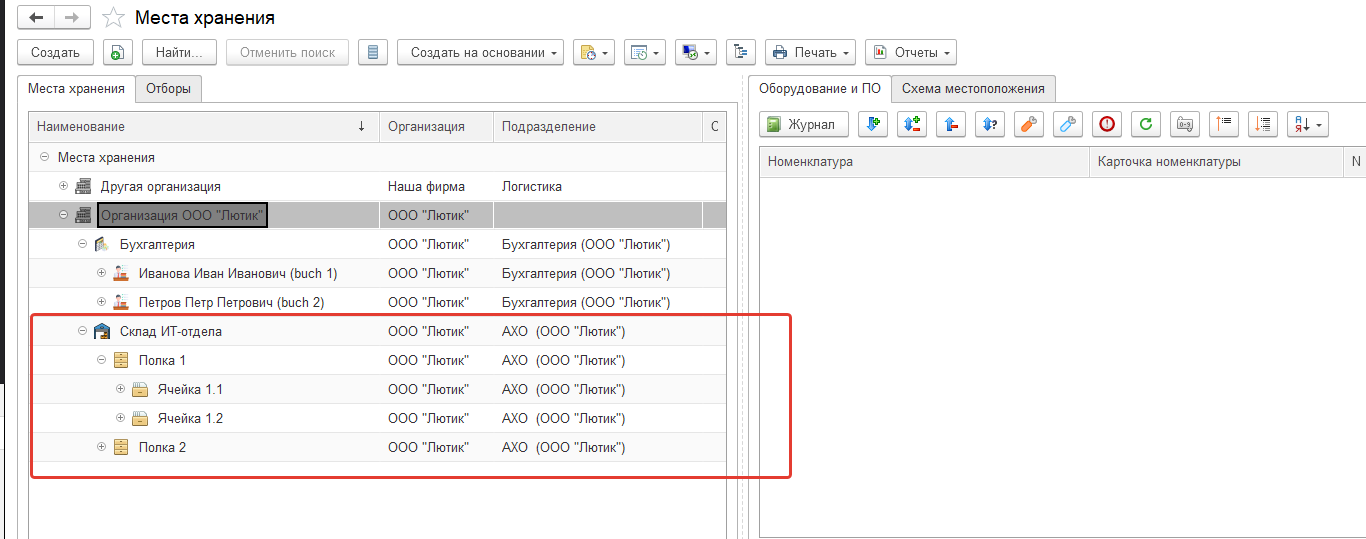Screen dimensions: 1366x539
Task: Click the red exclamation circle icon
Action: (1107, 124)
